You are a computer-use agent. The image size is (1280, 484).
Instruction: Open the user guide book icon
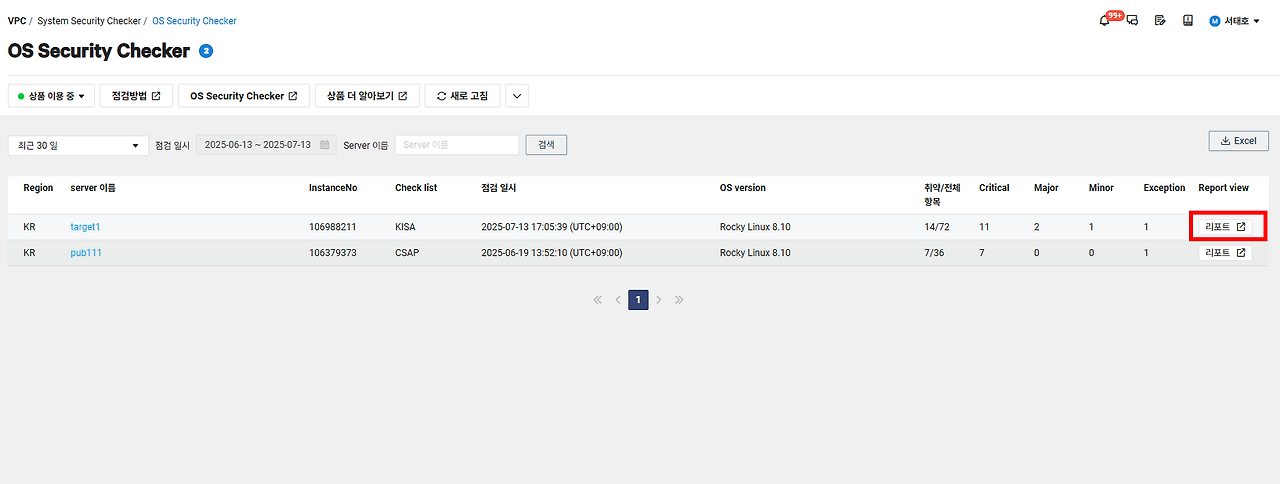click(1188, 20)
